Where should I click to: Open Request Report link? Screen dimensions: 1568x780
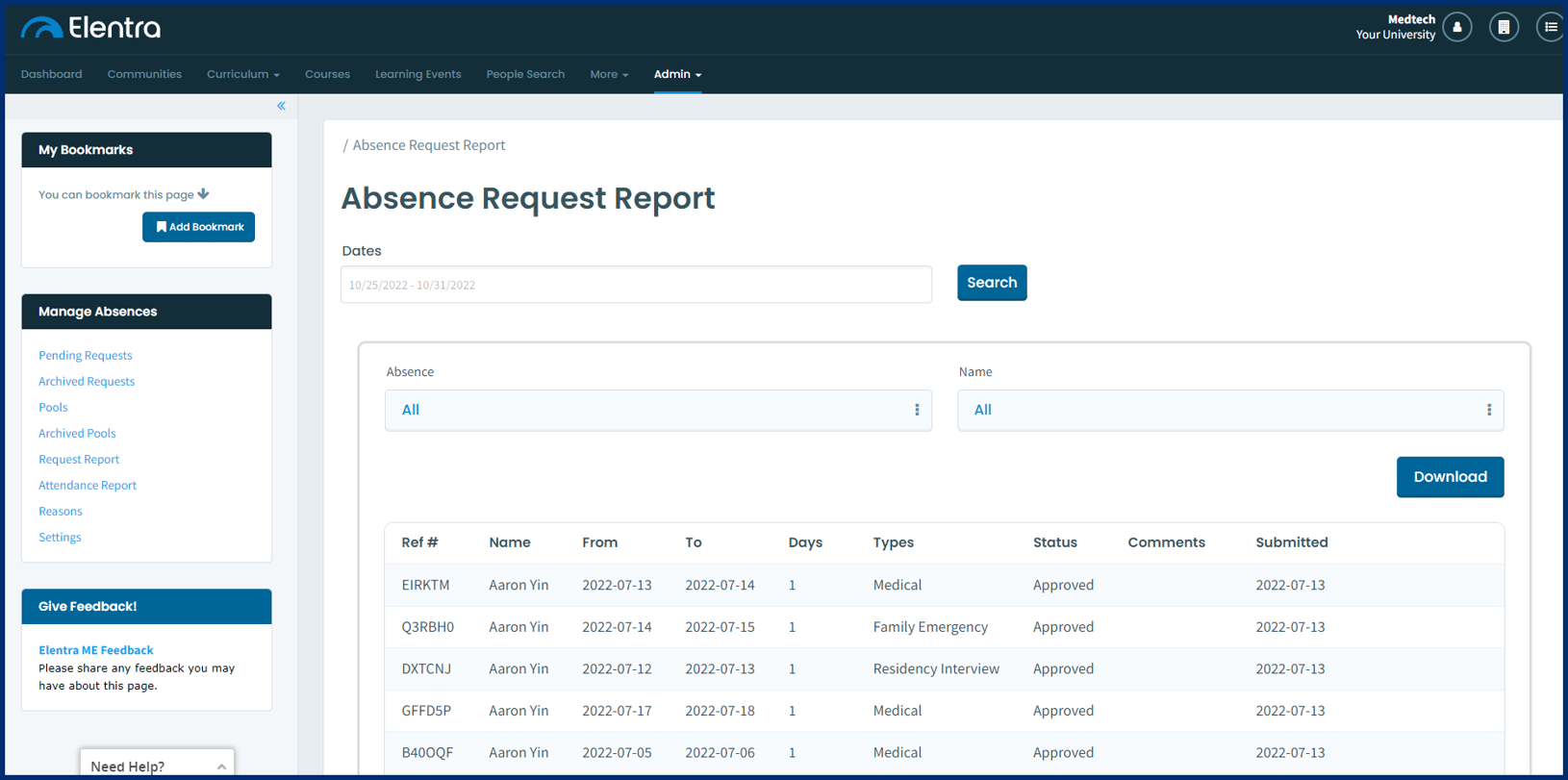79,459
